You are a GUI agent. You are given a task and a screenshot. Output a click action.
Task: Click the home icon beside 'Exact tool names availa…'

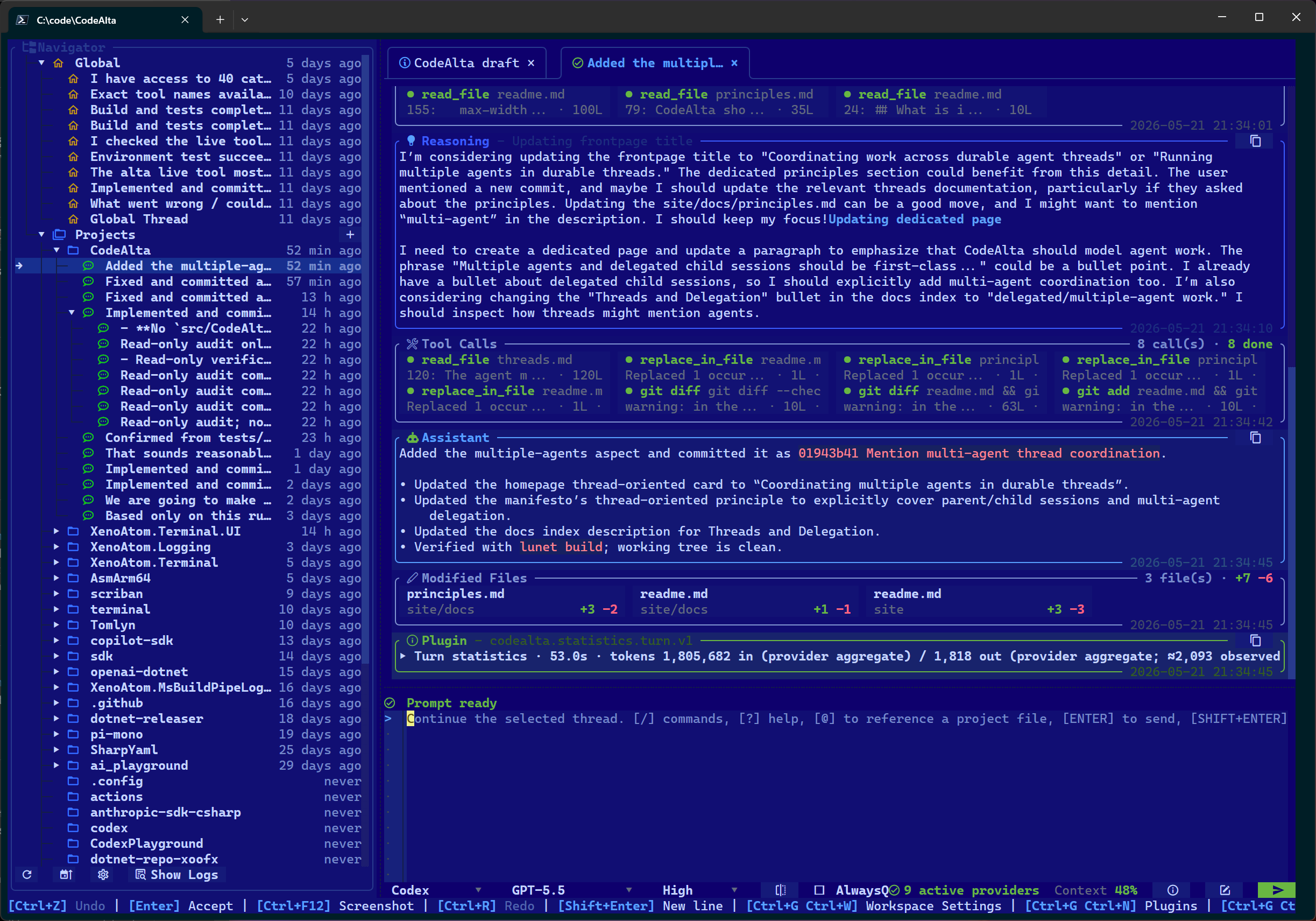(73, 94)
